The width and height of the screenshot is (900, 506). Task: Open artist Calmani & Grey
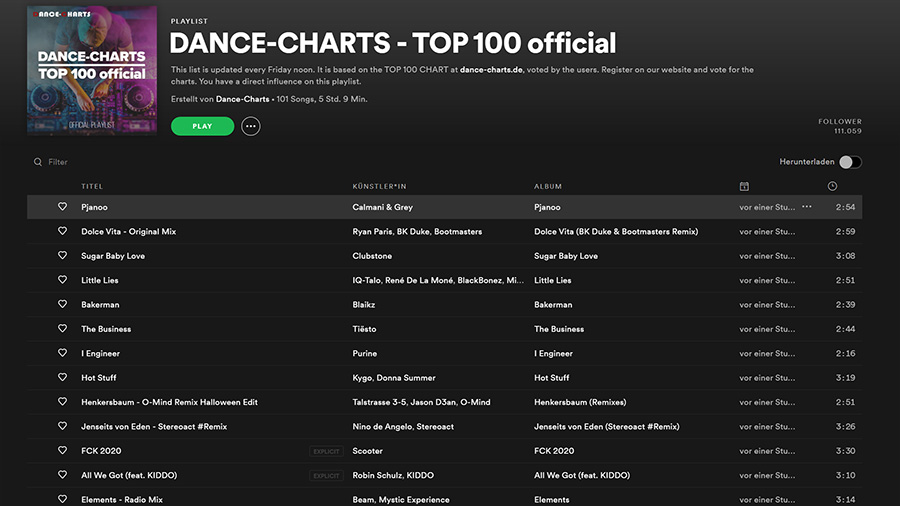pos(382,207)
